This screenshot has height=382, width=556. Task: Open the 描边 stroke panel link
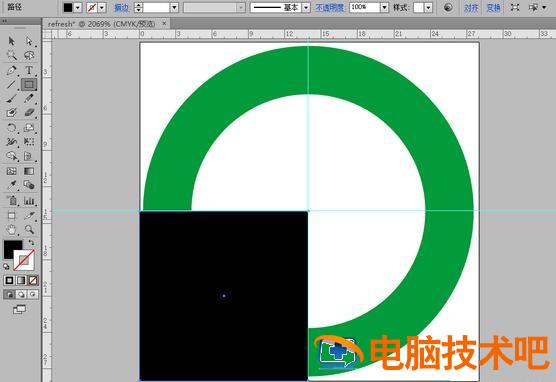pos(121,7)
